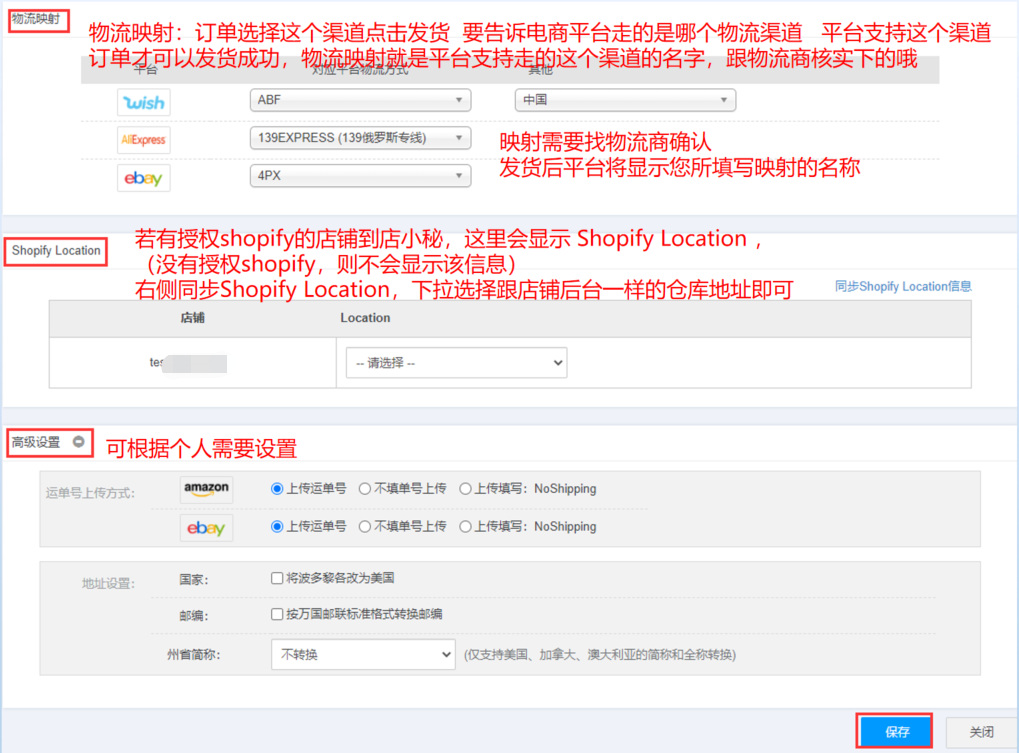Image resolution: width=1019 pixels, height=753 pixels.
Task: Open the 139EXPRESS dropdown for AliExpress
Action: 361,138
